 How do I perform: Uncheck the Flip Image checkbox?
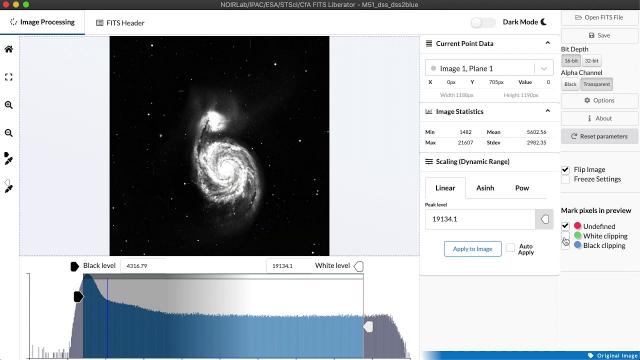565,169
